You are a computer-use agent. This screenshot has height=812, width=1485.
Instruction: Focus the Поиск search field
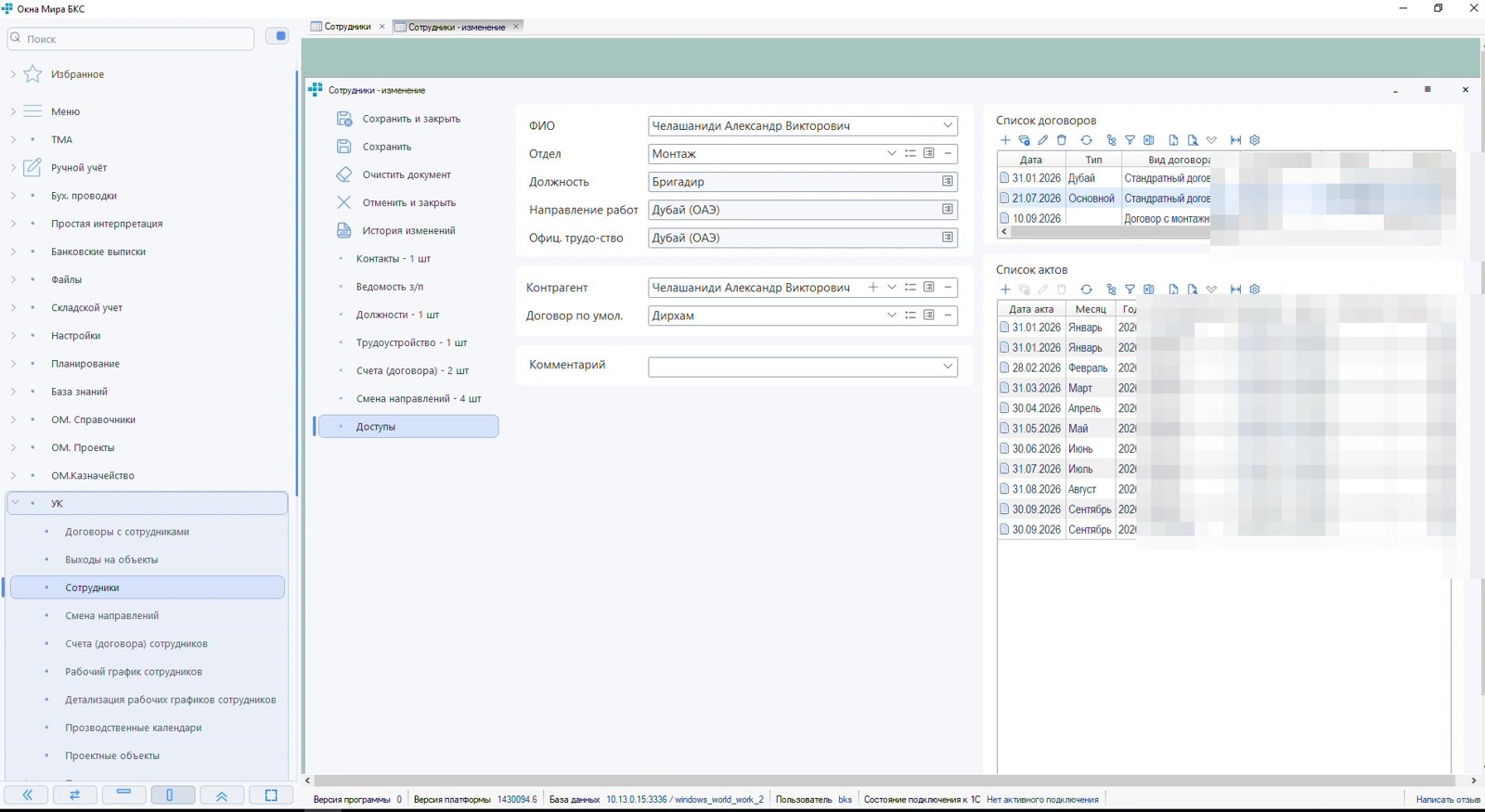[131, 39]
